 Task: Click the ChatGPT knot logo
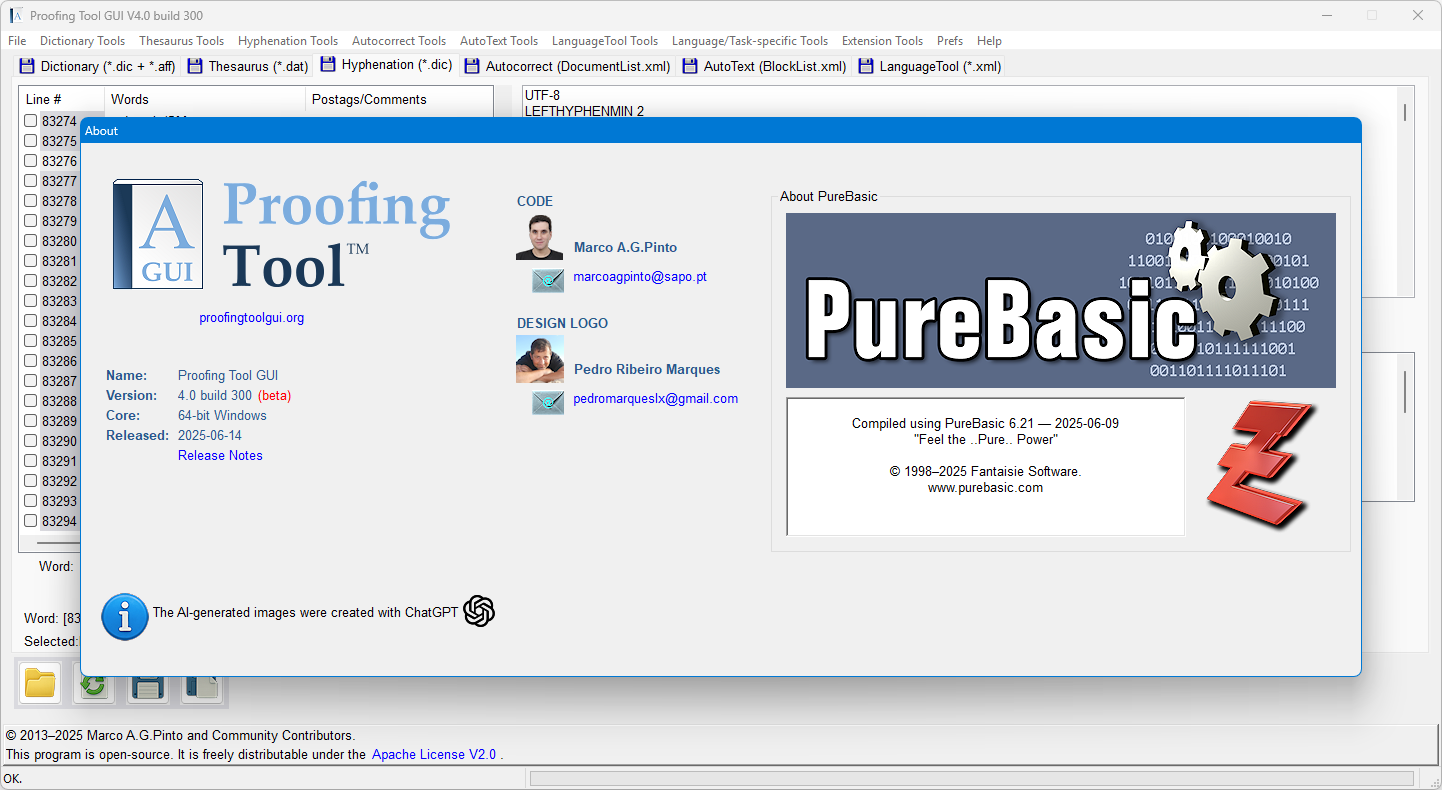click(x=479, y=611)
